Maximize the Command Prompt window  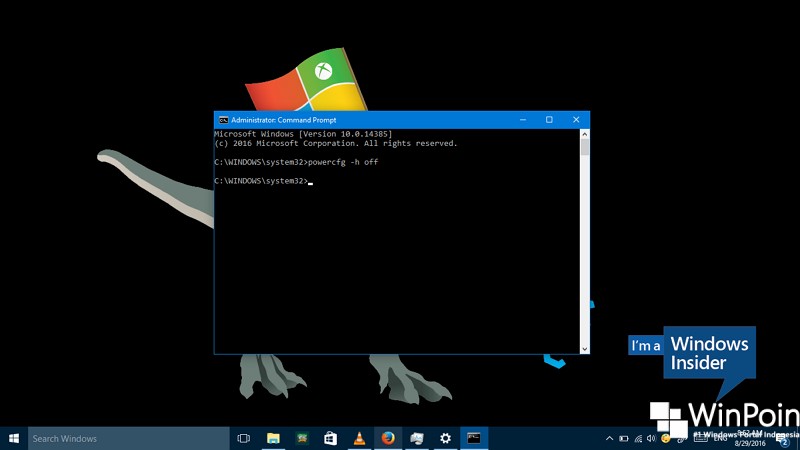[549, 119]
